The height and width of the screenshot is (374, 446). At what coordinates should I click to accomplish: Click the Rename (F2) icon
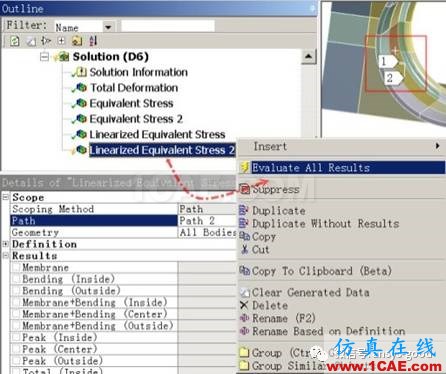point(245,318)
